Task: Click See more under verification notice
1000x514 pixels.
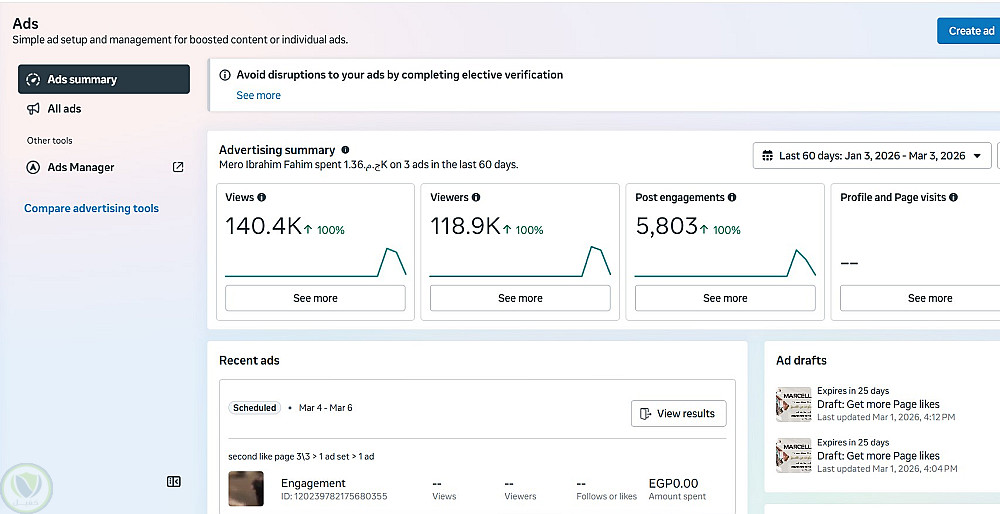Action: coord(258,95)
